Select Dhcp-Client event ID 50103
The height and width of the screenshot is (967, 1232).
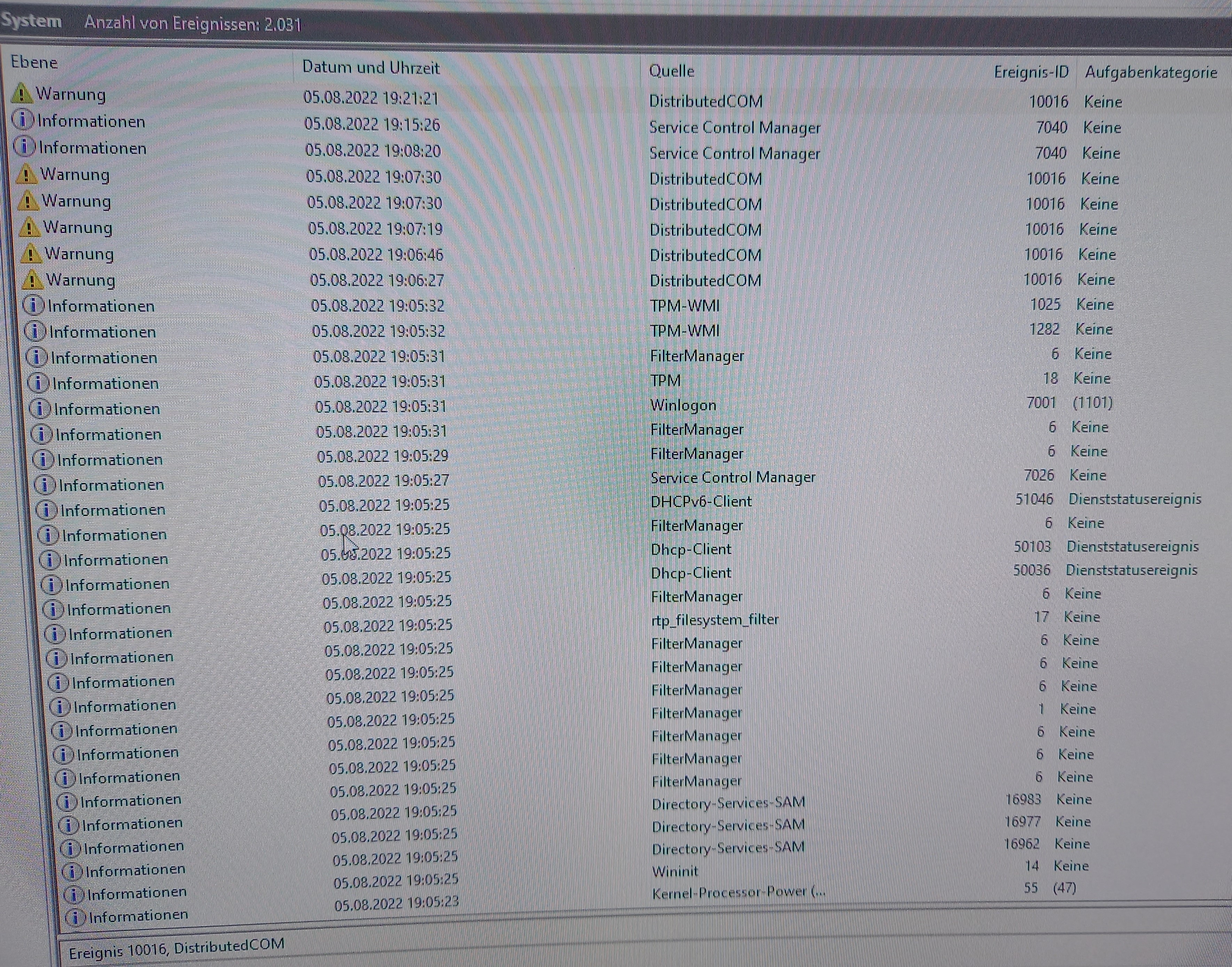(x=690, y=549)
